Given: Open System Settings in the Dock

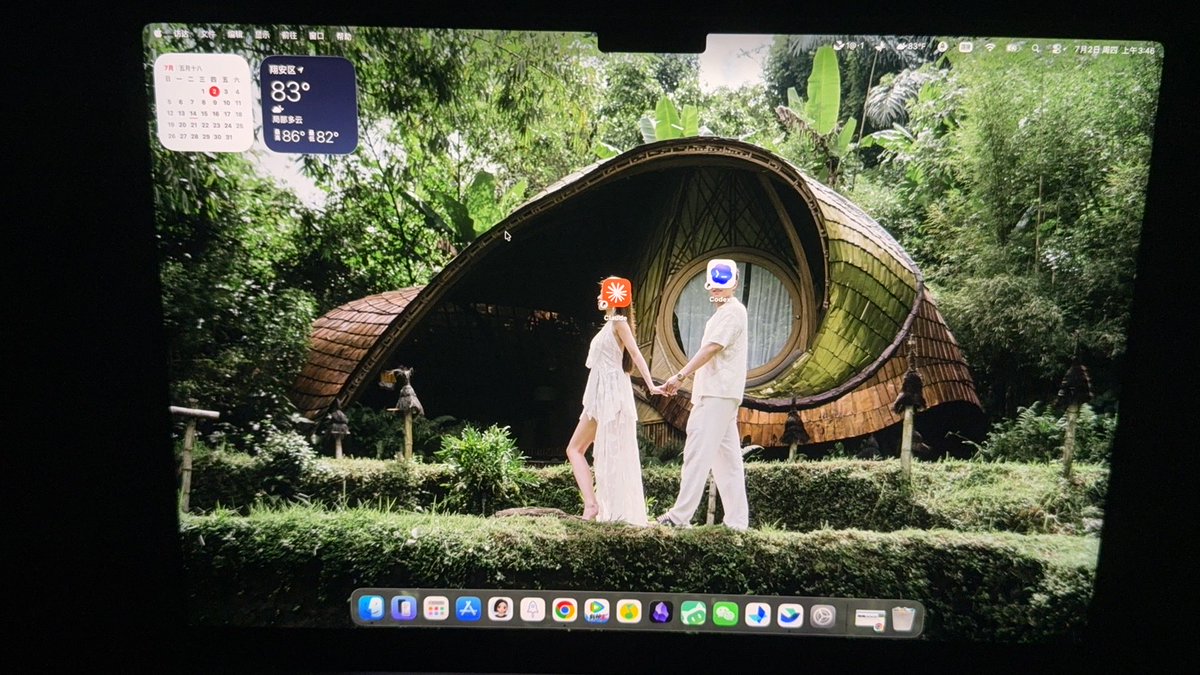Looking at the screenshot, I should pos(822,616).
